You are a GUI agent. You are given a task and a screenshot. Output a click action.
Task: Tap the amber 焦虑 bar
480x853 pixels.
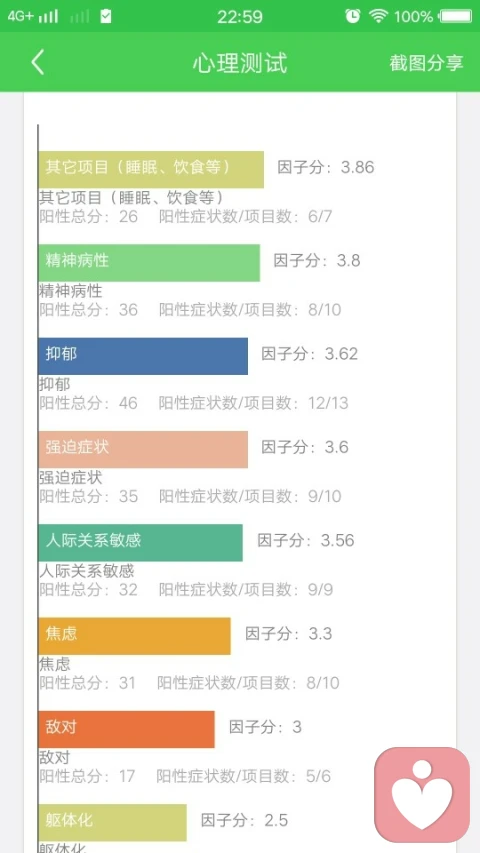click(x=134, y=636)
